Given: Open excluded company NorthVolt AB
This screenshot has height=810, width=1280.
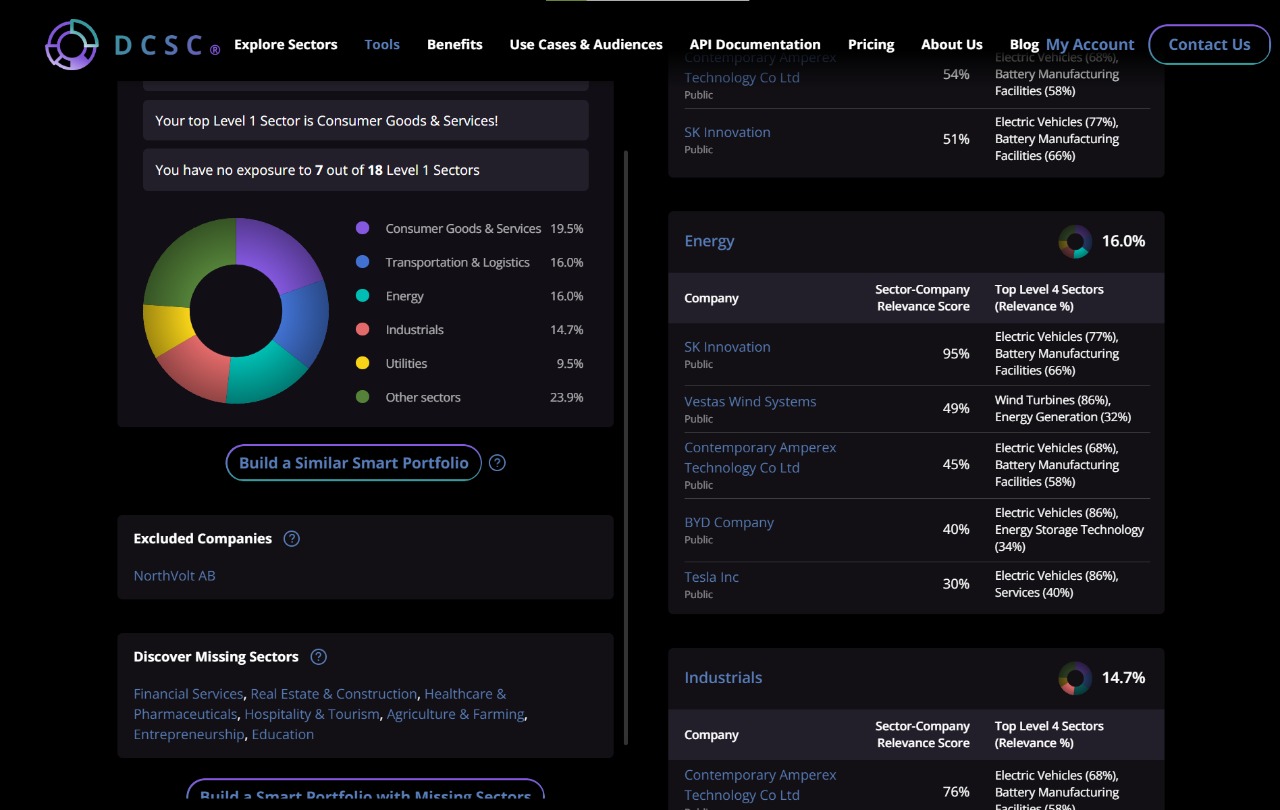Looking at the screenshot, I should (x=174, y=576).
